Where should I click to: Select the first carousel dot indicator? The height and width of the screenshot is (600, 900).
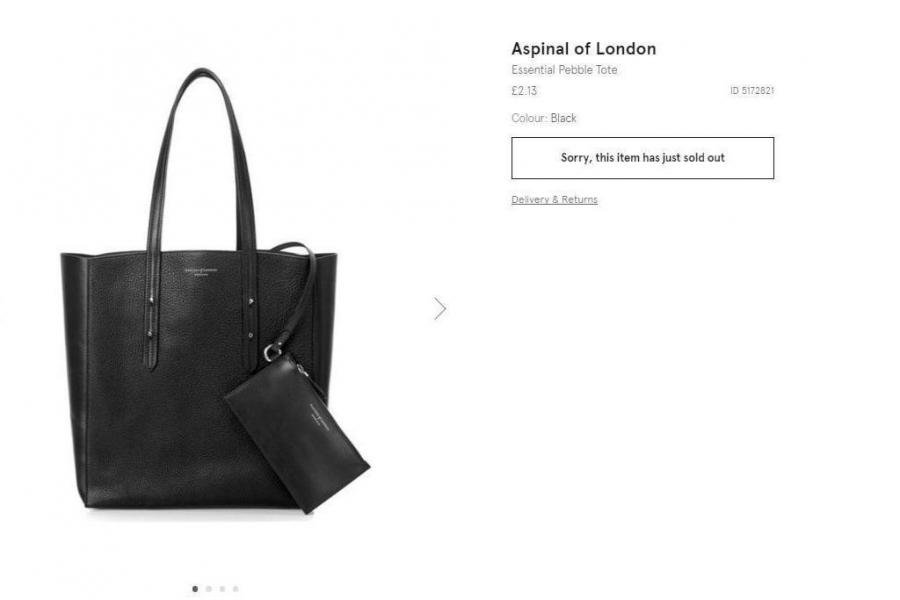point(195,589)
